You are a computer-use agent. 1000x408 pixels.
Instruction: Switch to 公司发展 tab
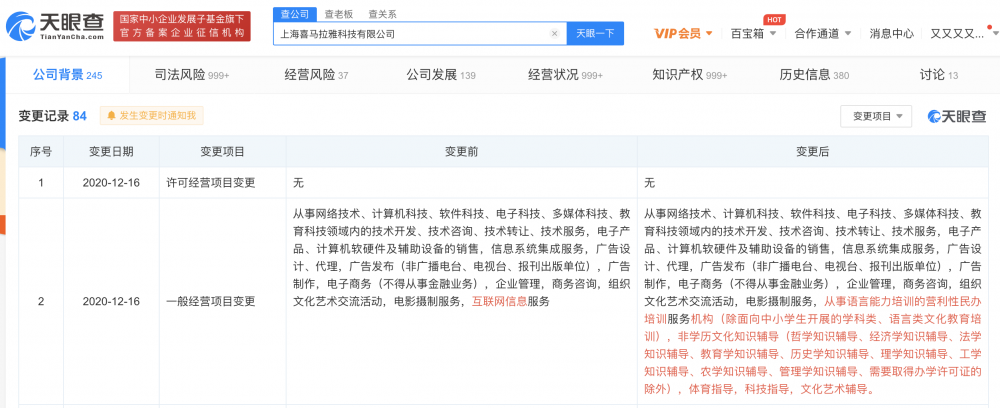click(441, 75)
